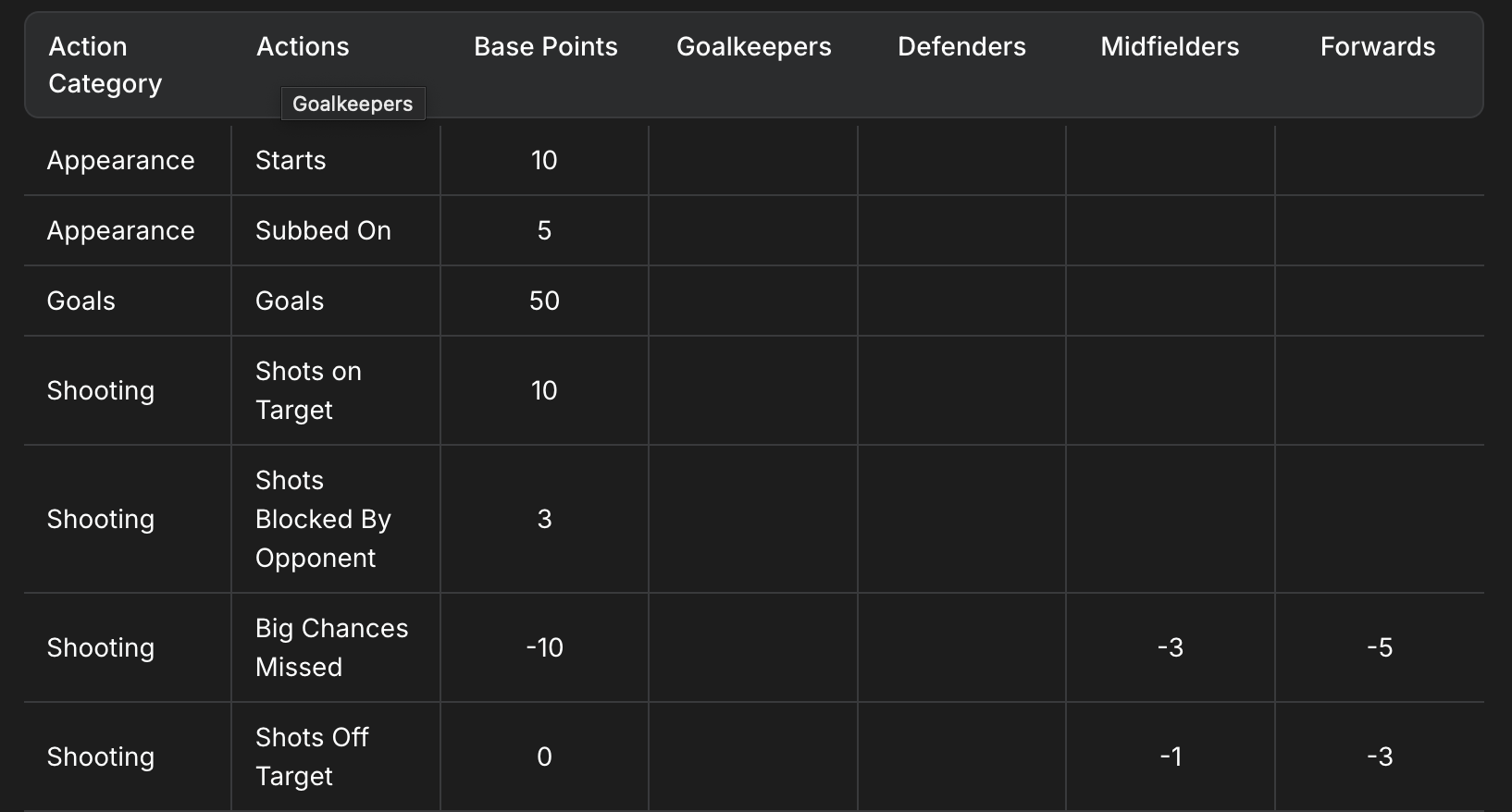Select the Big Chances Missed cell

click(331, 647)
